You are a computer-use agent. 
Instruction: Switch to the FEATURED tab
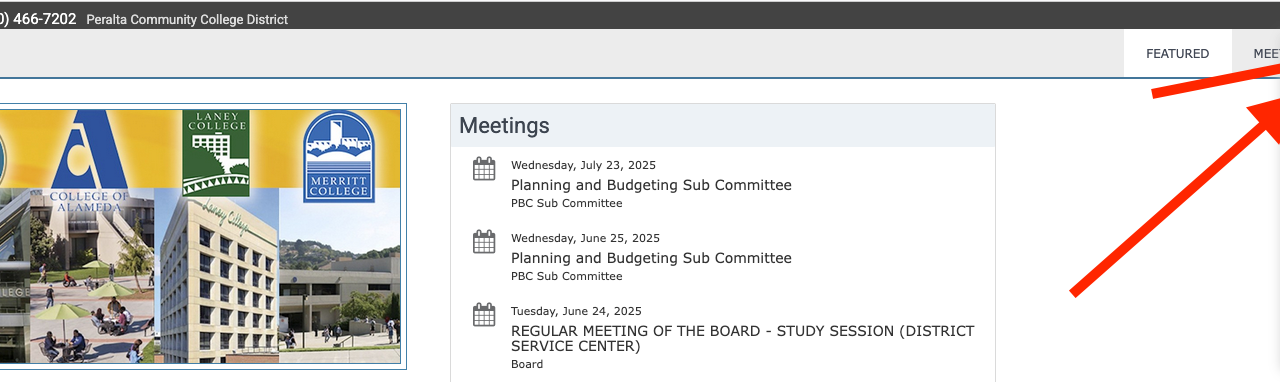tap(1177, 54)
